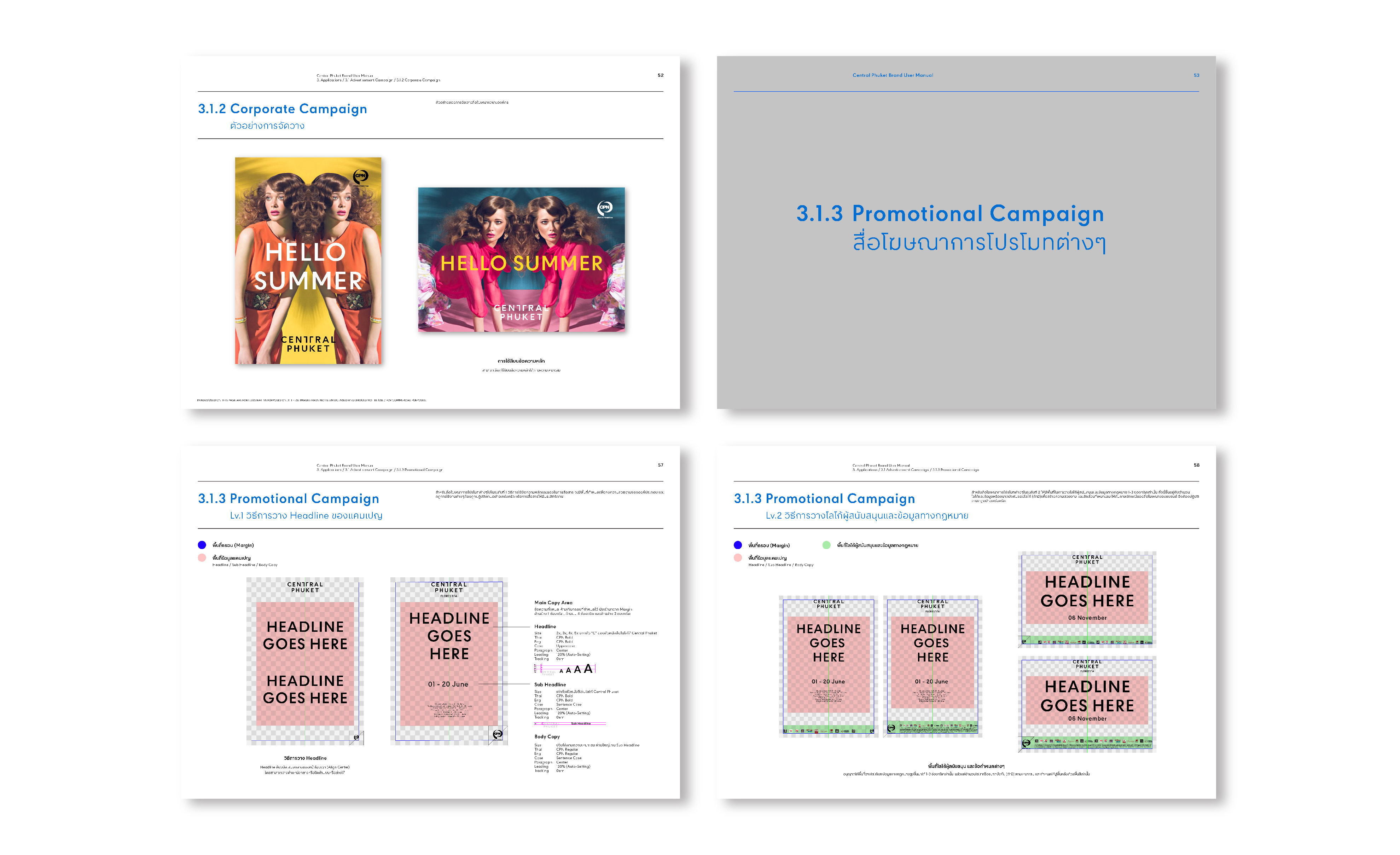Select the leftmost portrait layout on page 58
Screen dimensions: 1400x855
pyautogui.click(x=829, y=666)
